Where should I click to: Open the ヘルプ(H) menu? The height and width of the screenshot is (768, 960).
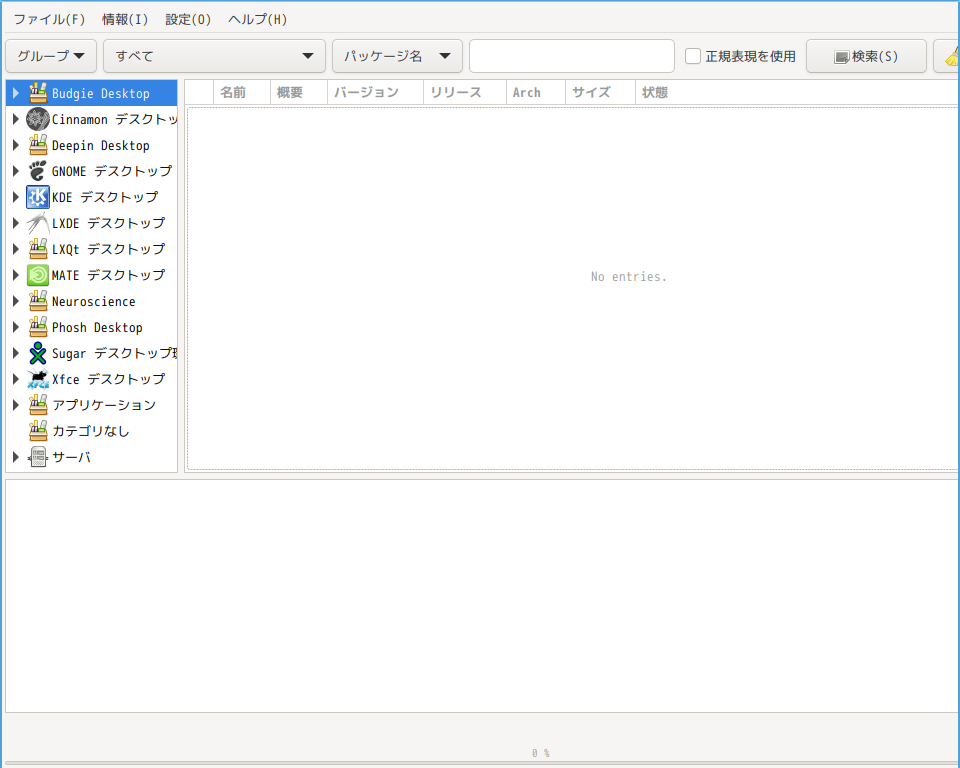point(257,20)
